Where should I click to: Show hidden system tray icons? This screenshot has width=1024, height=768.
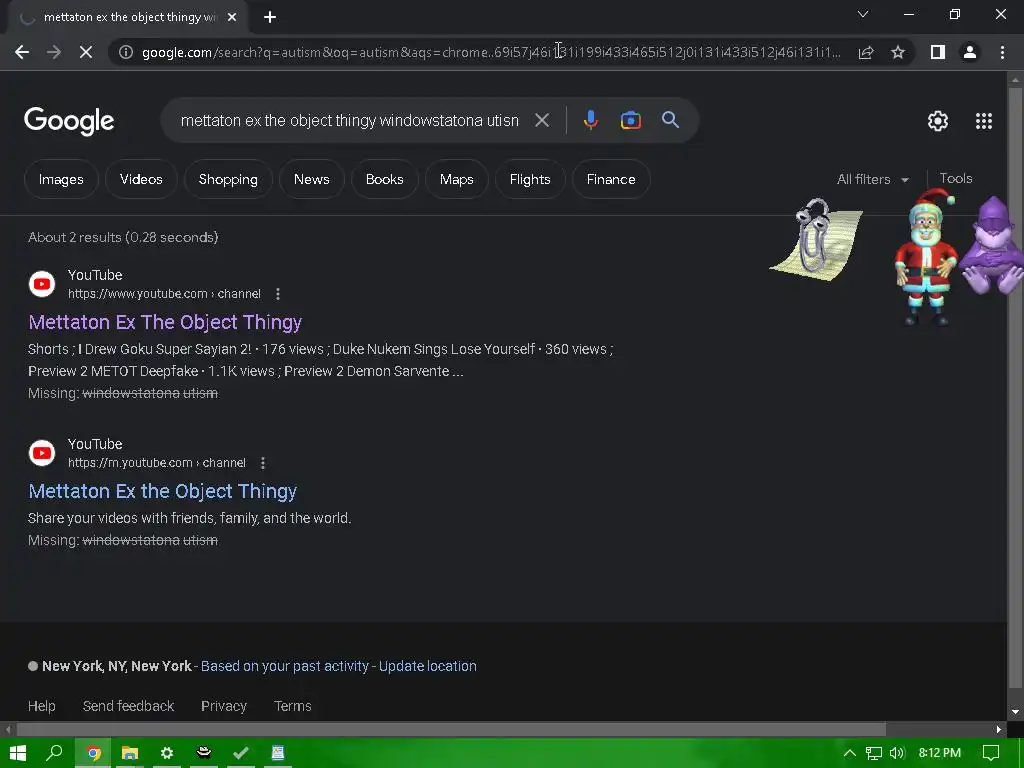(850, 753)
